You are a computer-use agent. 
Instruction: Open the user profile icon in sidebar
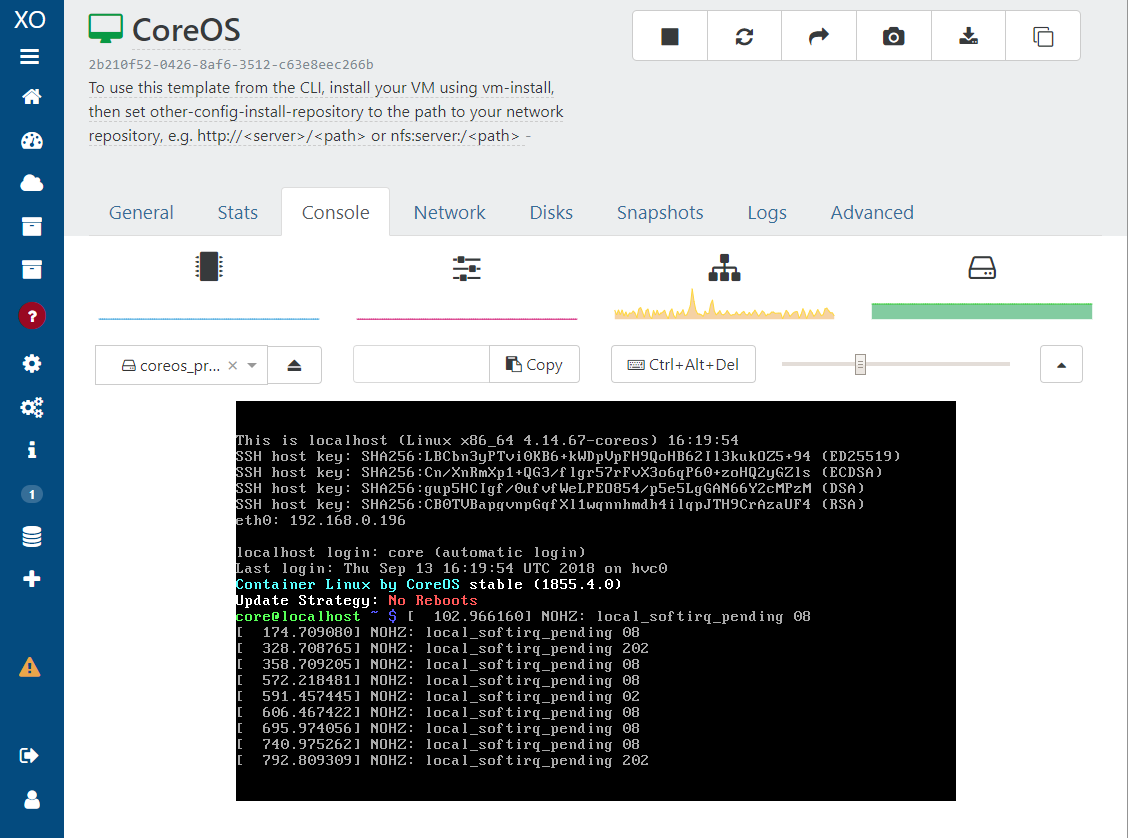(x=31, y=800)
